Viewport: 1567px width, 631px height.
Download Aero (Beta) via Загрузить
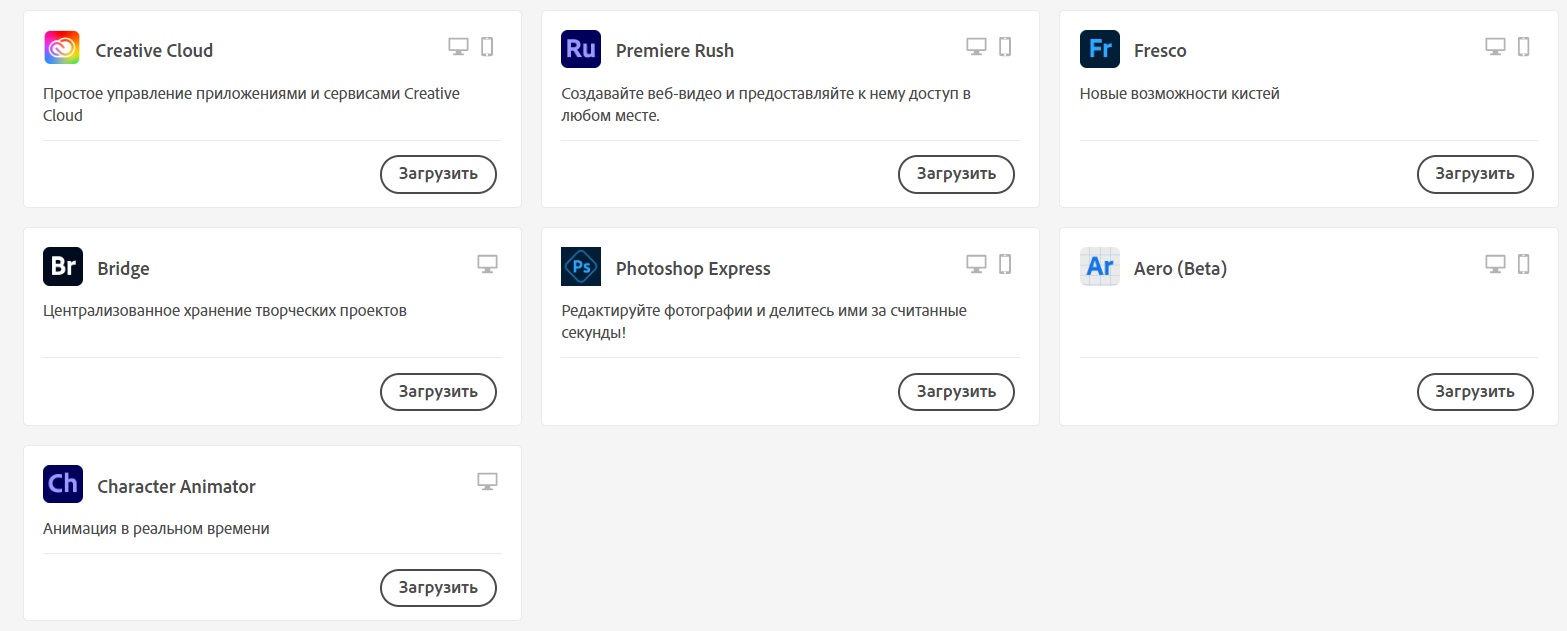point(1475,391)
